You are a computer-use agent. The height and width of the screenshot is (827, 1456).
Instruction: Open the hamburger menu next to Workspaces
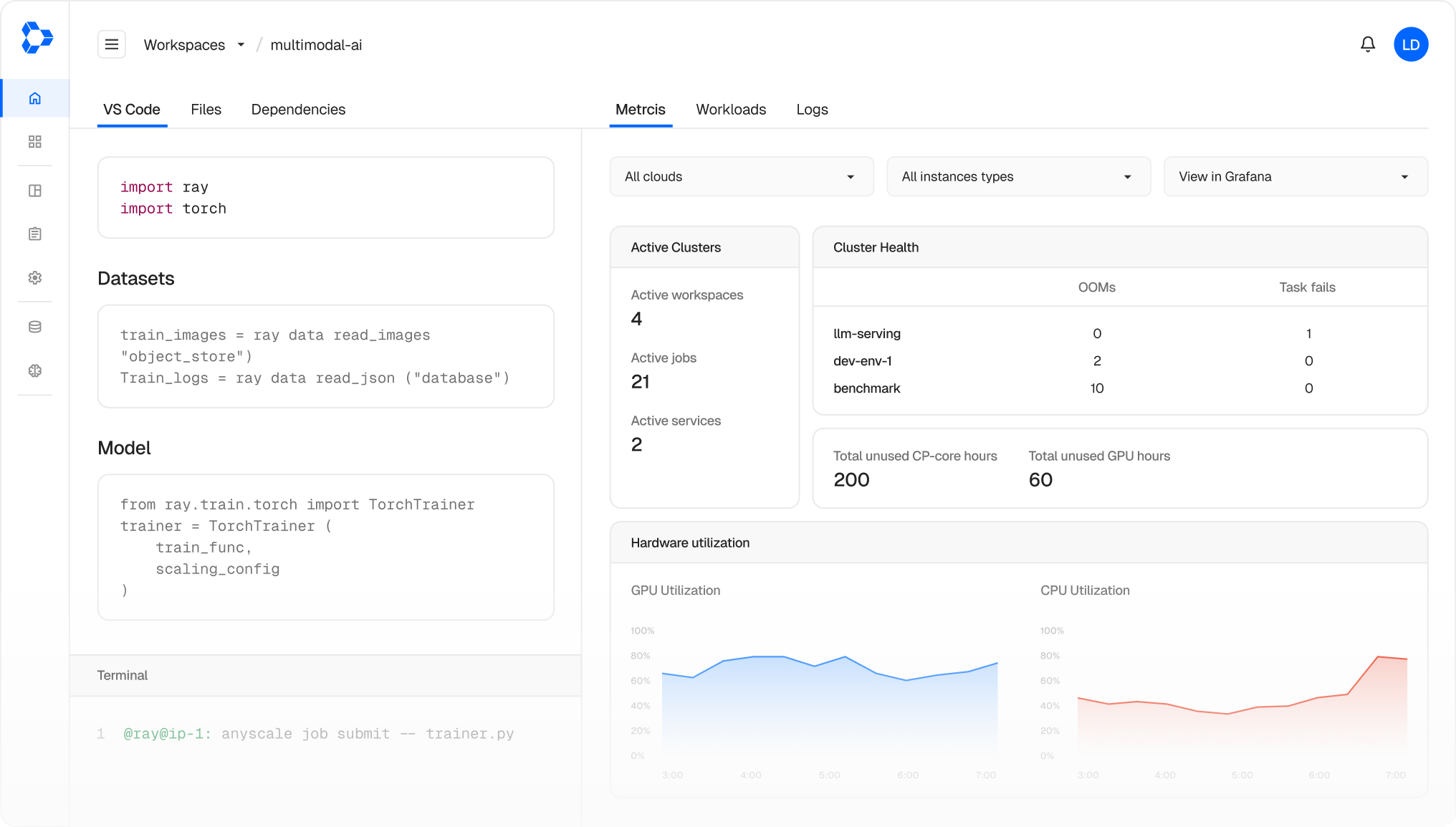[111, 44]
